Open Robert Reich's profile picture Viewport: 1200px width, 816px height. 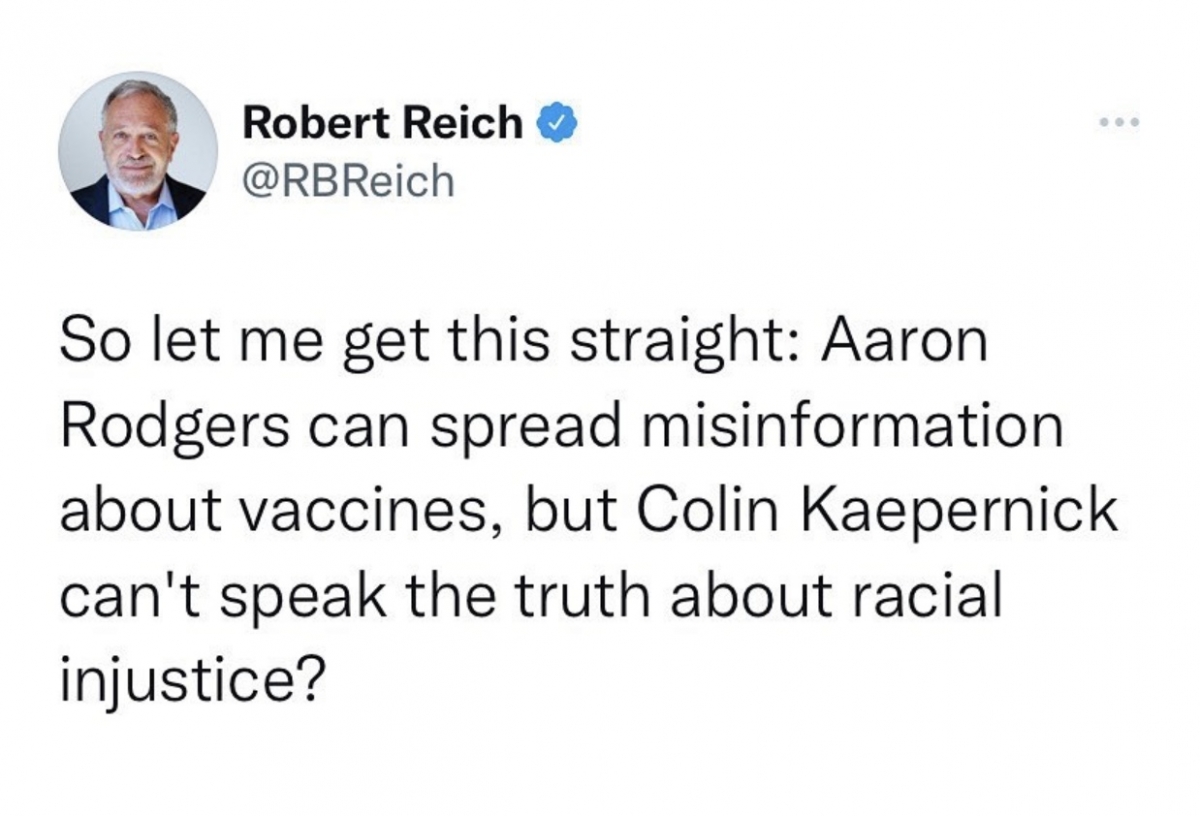click(x=138, y=150)
